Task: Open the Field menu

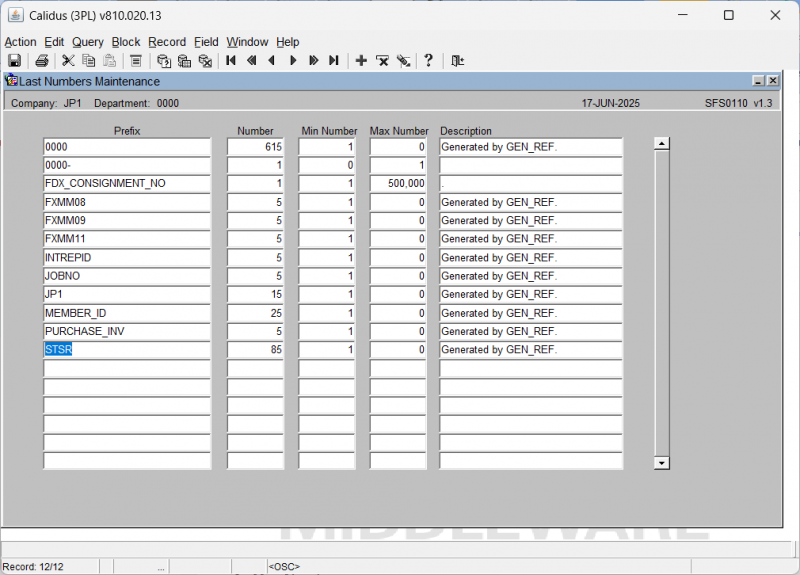Action: pos(206,42)
